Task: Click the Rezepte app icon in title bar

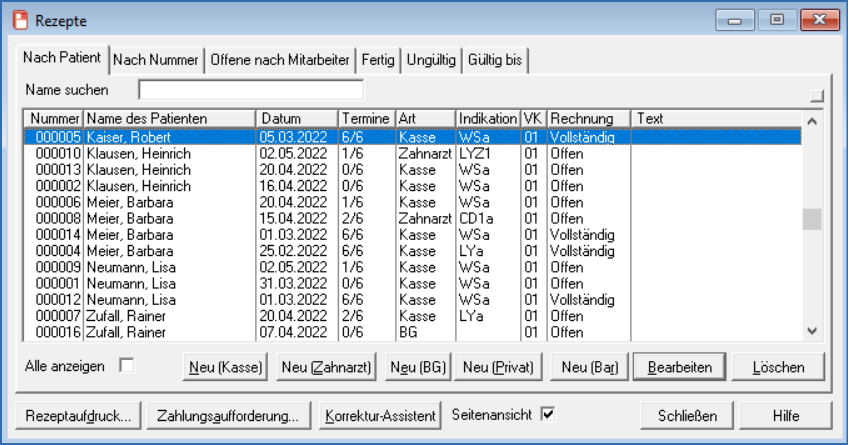Action: (19, 19)
